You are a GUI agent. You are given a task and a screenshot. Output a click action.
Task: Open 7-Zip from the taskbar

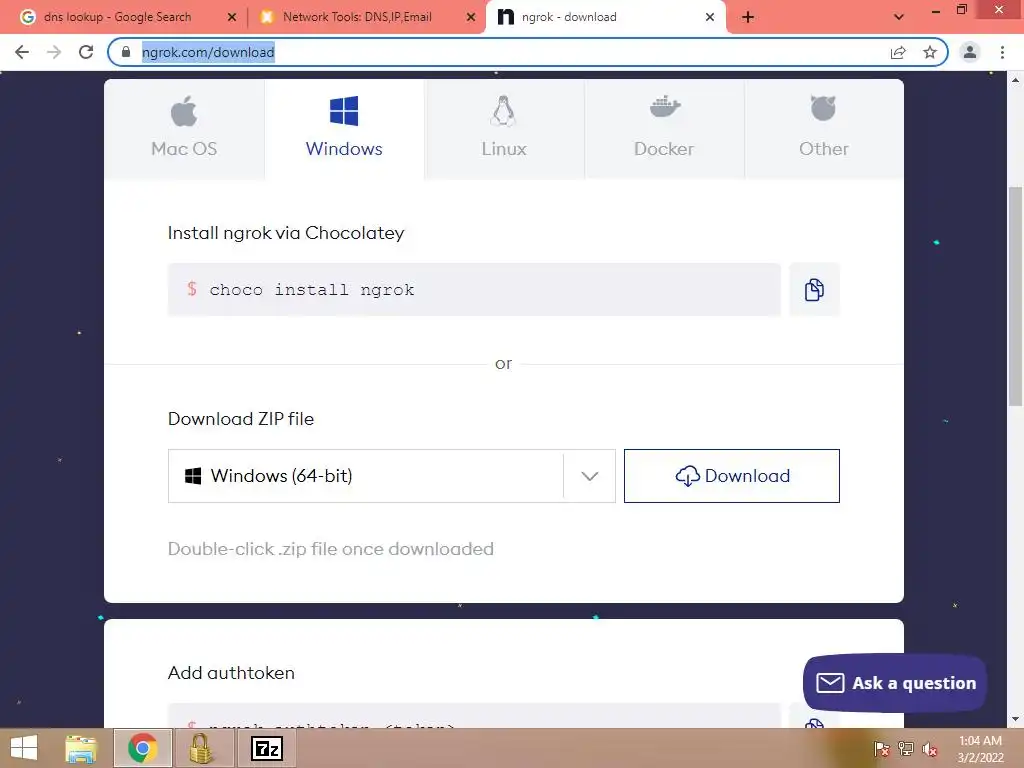pos(267,748)
